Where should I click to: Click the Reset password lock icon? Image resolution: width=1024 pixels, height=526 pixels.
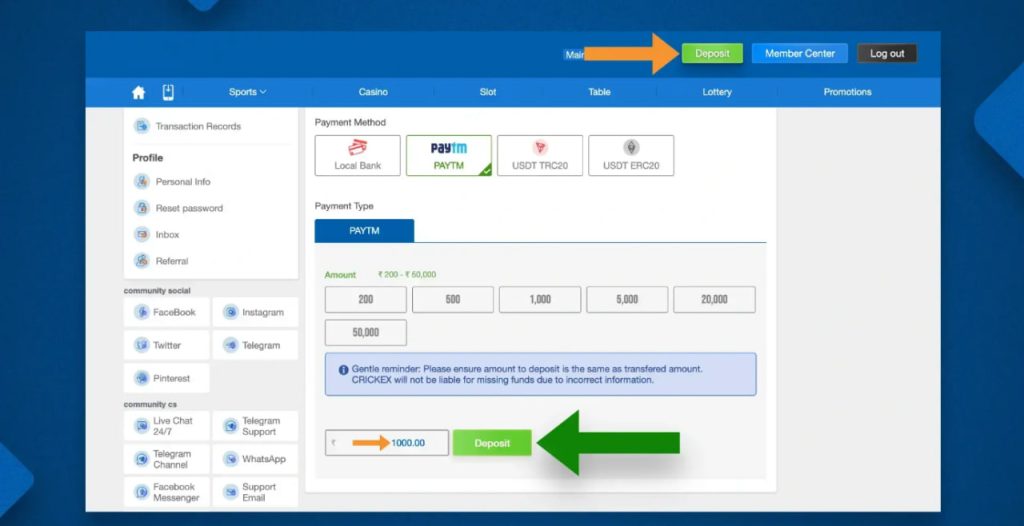tap(142, 208)
